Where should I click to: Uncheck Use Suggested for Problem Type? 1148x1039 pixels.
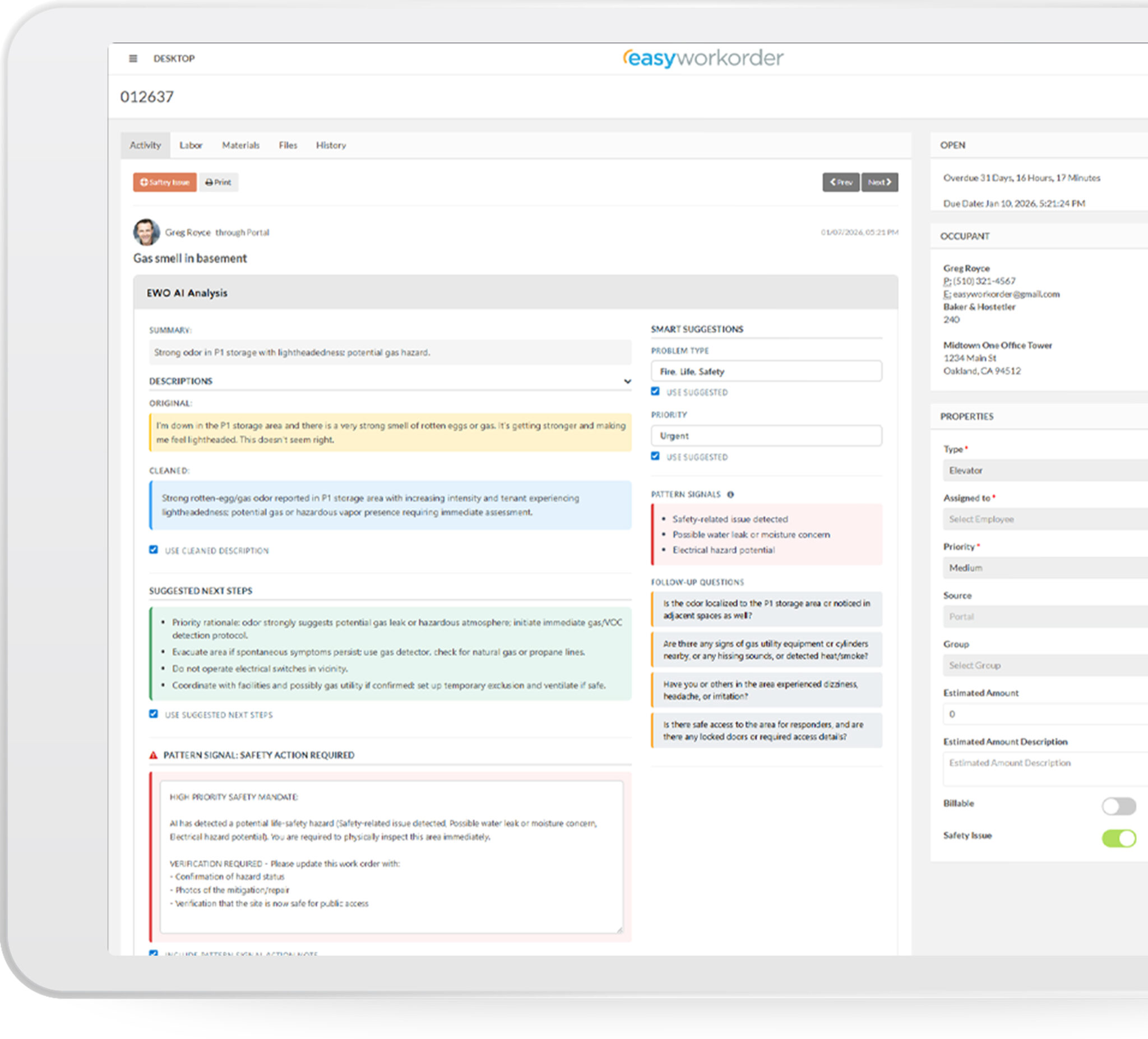(655, 392)
